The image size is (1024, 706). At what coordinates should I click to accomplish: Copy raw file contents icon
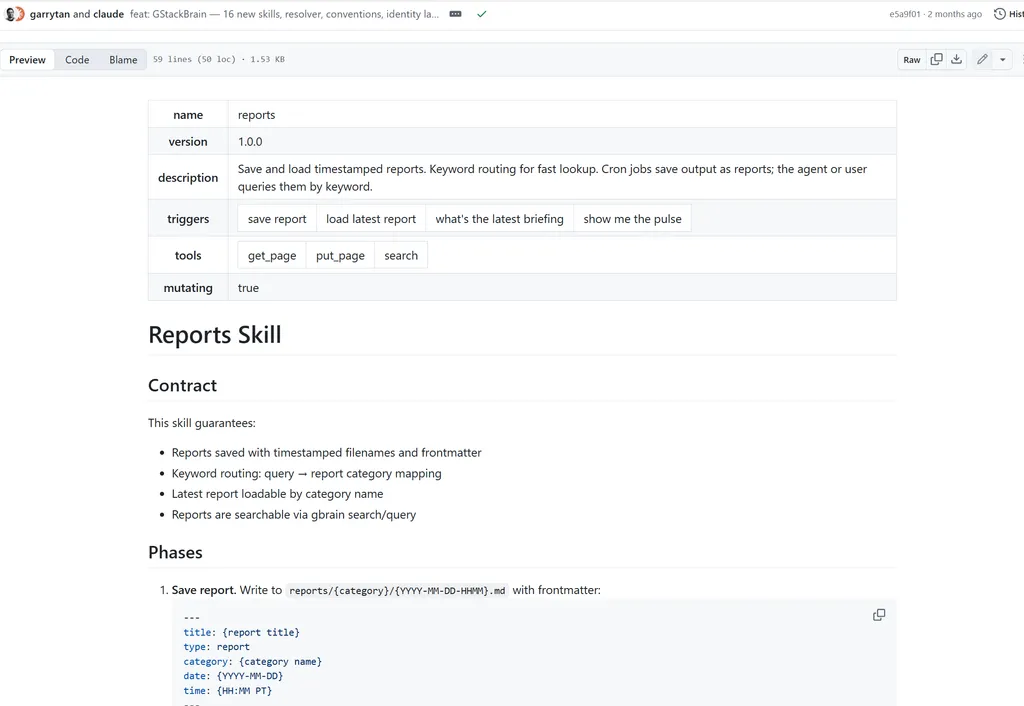pos(936,59)
